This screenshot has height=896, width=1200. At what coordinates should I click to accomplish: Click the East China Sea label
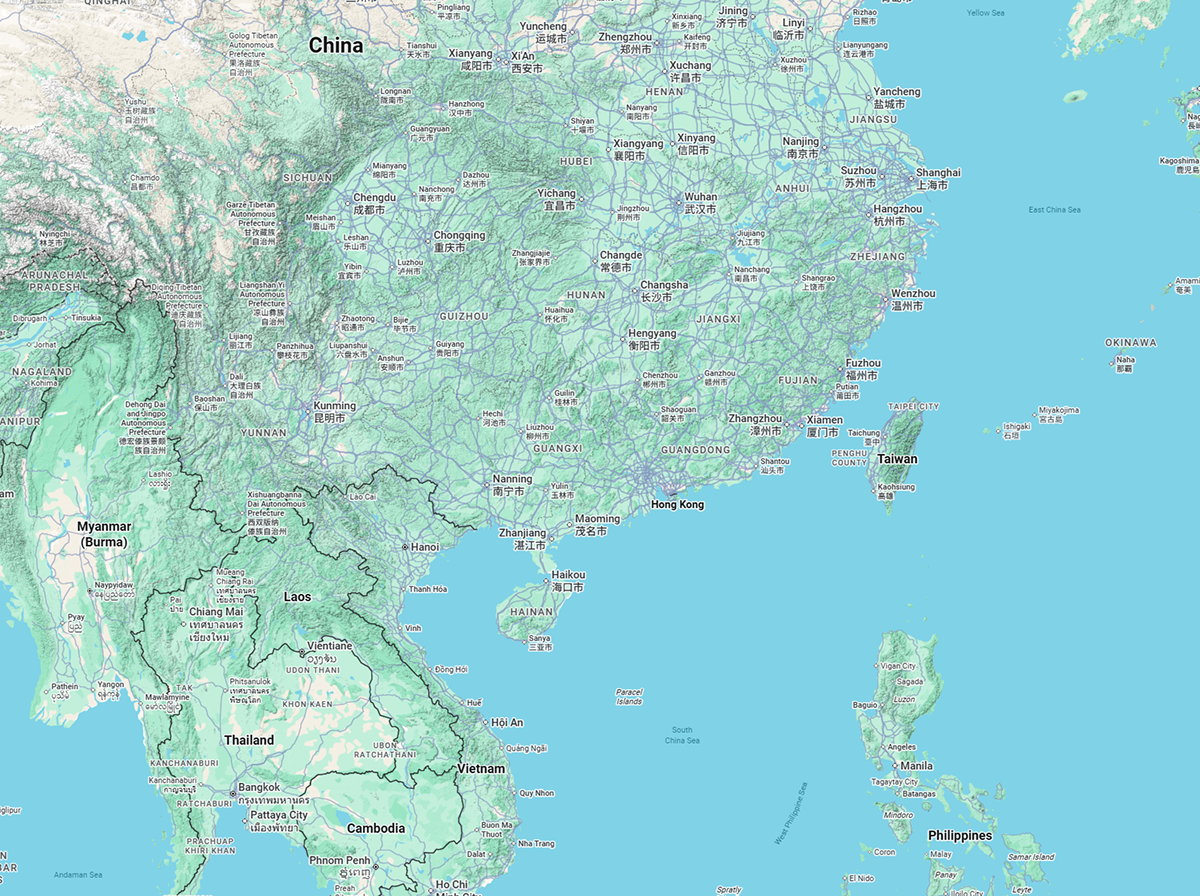pyautogui.click(x=1055, y=210)
